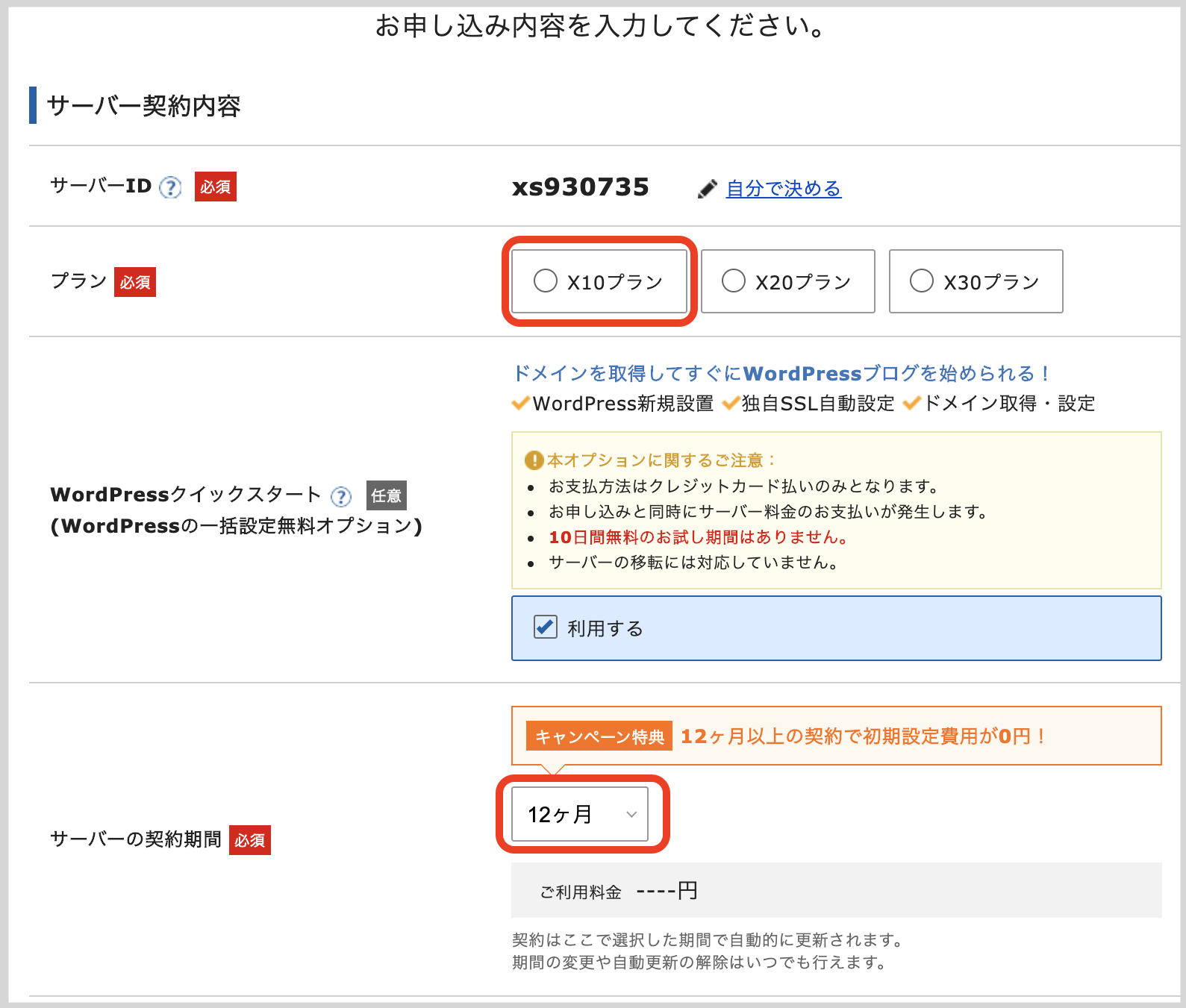The height and width of the screenshot is (1008, 1186).
Task: Click the ご利用料金 price display area
Action: tap(837, 890)
